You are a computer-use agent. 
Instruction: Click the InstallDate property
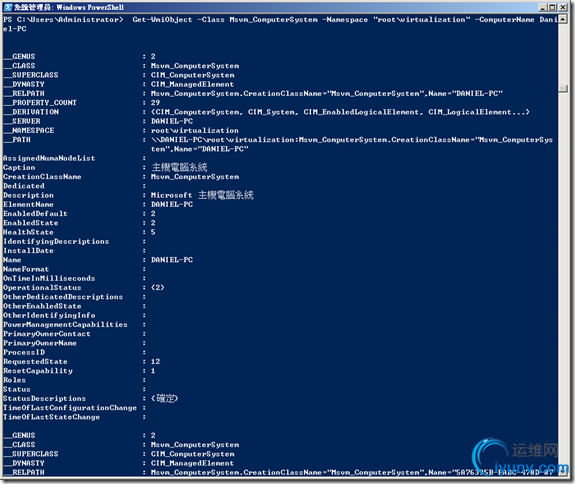[29, 250]
